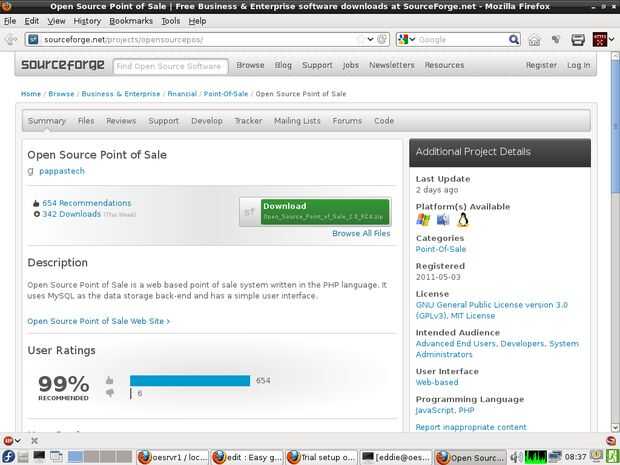Viewport: 620px width, 465px height.
Task: Click the green Download button
Action: point(325,212)
